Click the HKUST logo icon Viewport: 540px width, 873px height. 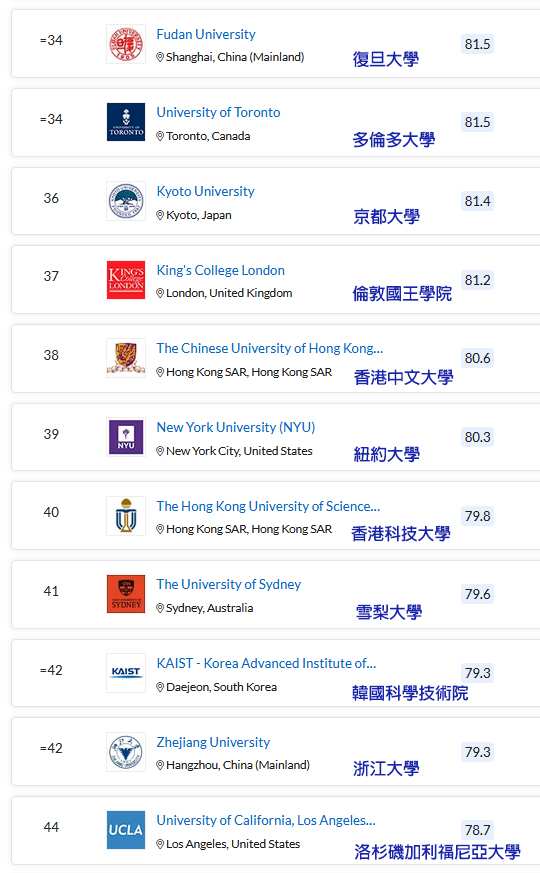point(126,516)
